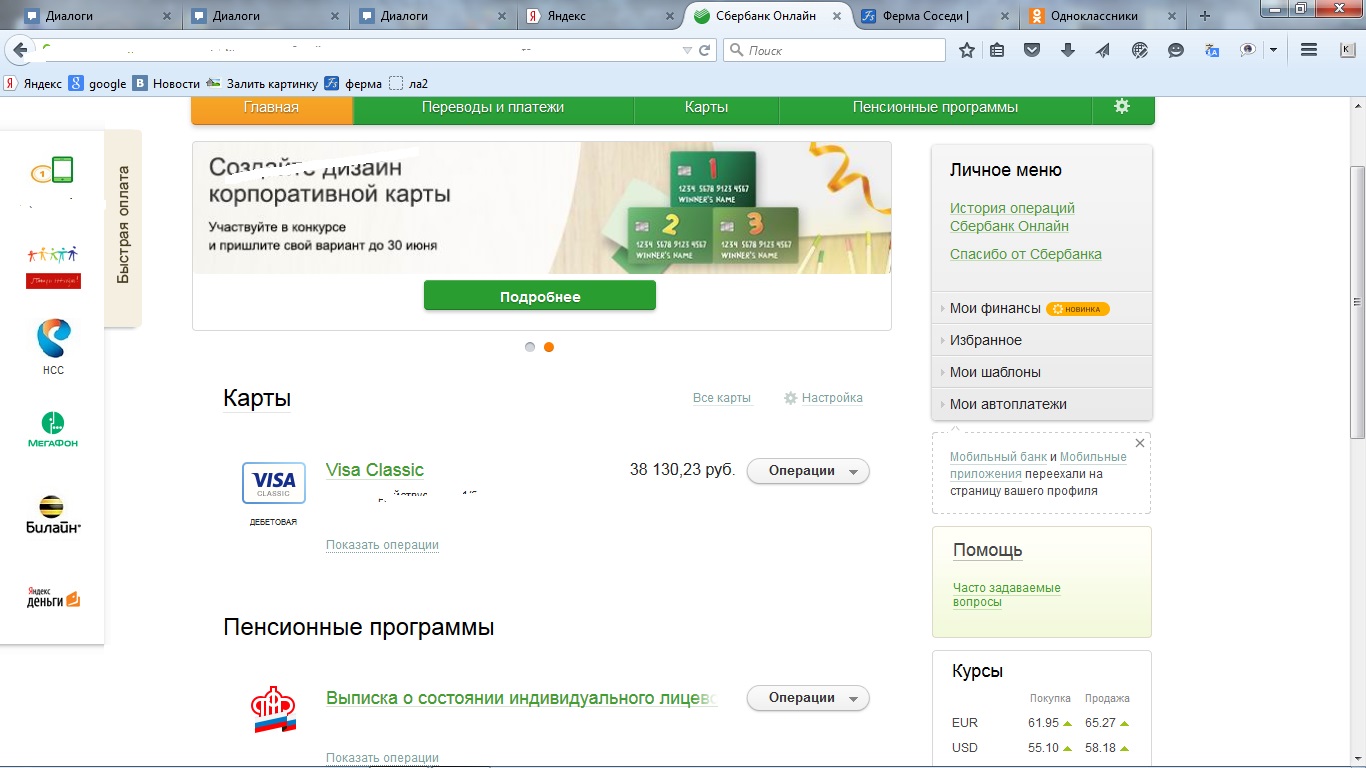Open the Yandex Dengi payment icon
The width and height of the screenshot is (1366, 768).
[53, 597]
